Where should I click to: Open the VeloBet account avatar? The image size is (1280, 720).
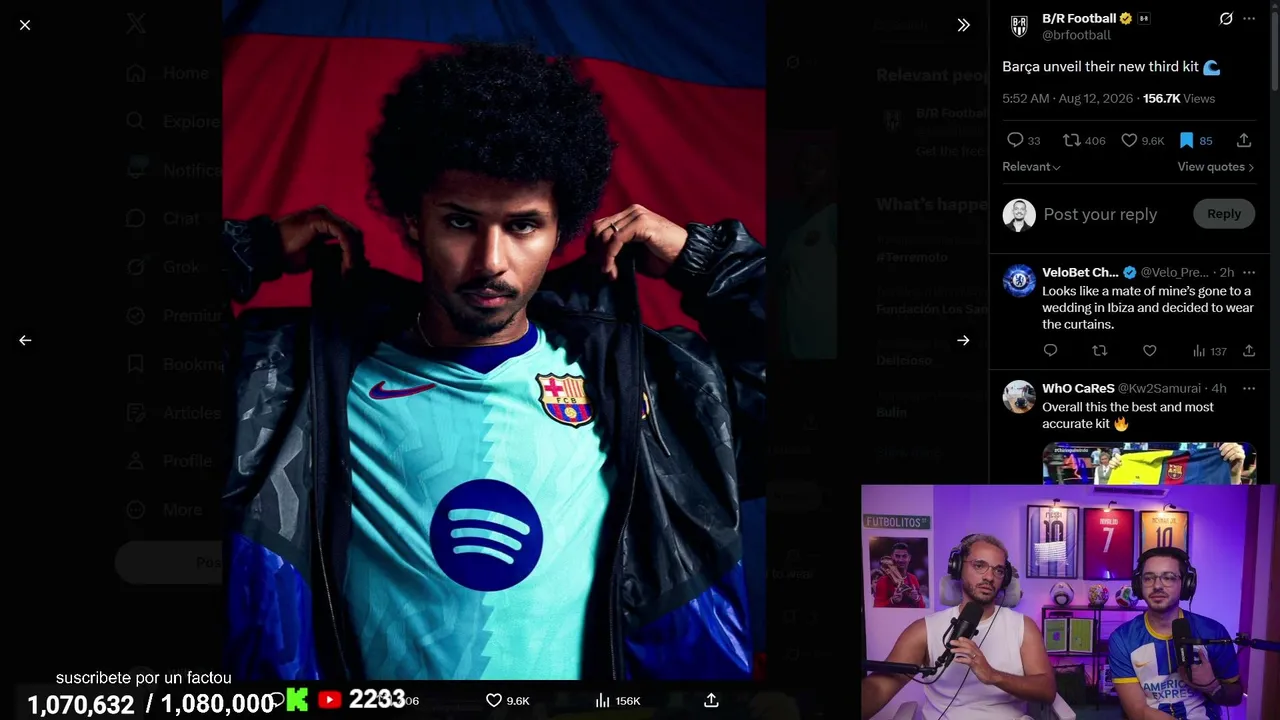[x=1019, y=281]
